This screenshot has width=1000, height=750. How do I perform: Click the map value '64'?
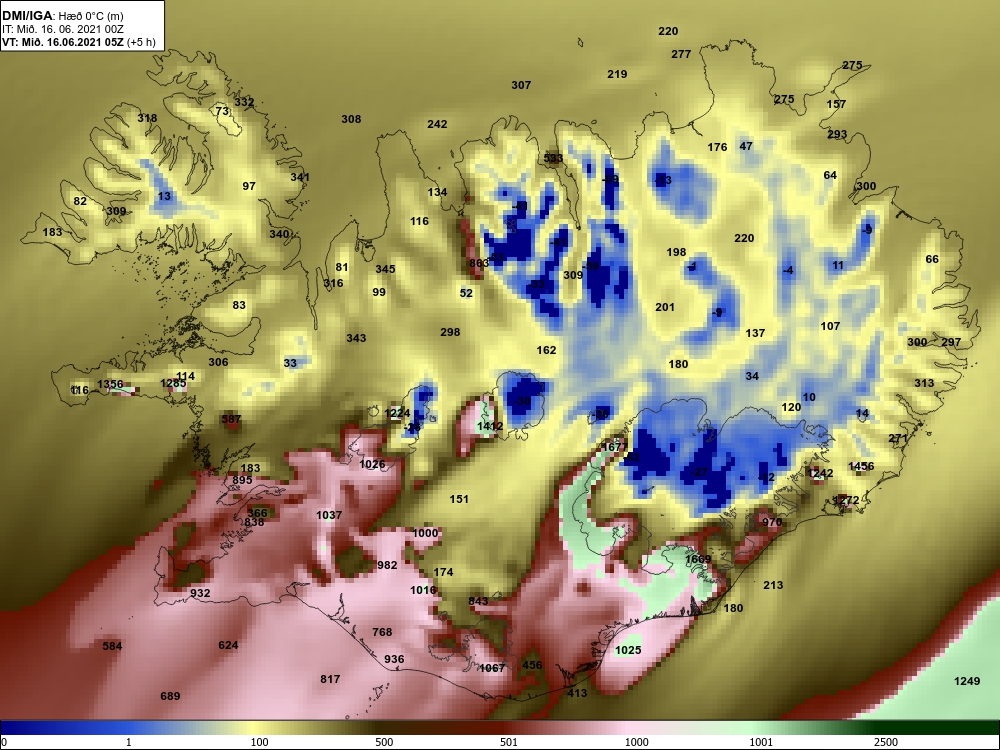click(830, 175)
